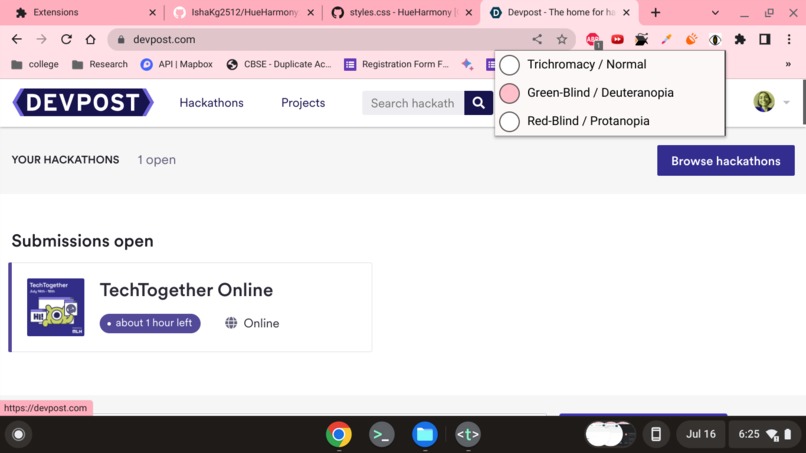Open the phone hub icon
This screenshot has width=806, height=453.
click(655, 434)
